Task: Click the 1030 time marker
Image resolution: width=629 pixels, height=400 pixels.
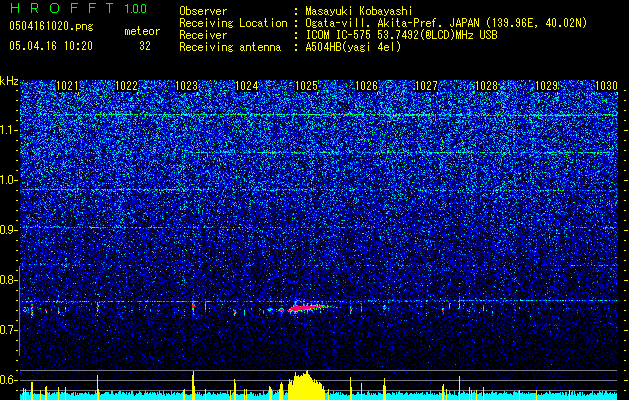Action: [606, 86]
